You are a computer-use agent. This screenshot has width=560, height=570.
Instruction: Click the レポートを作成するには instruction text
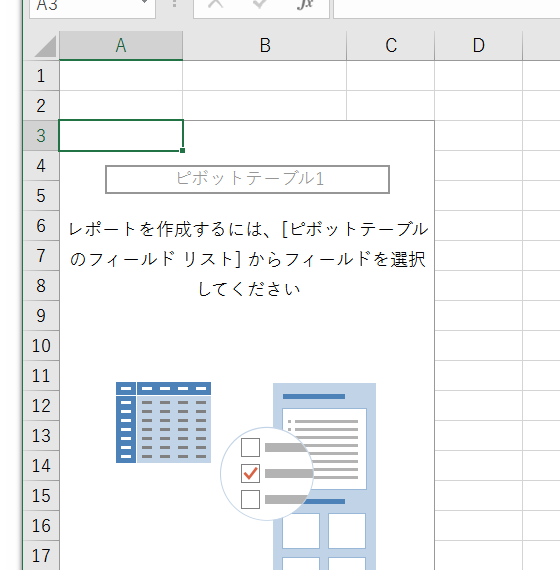tap(249, 259)
